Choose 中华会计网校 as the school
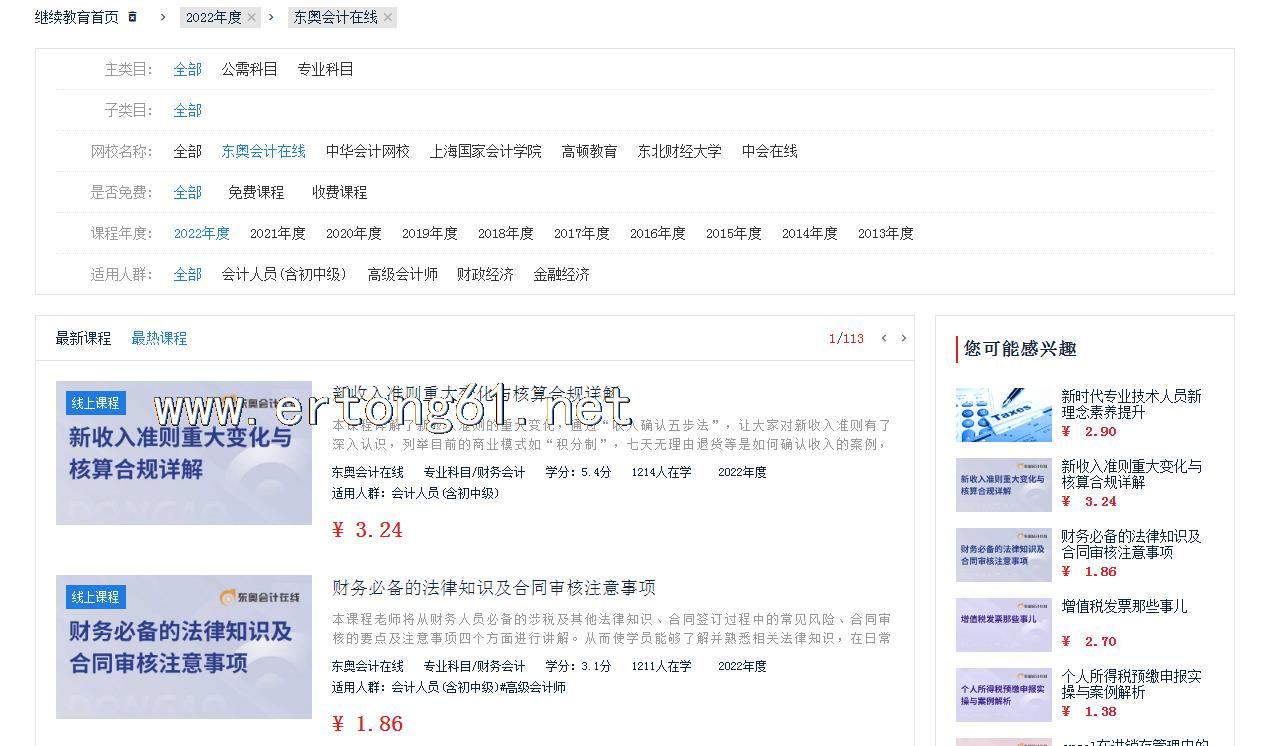The width and height of the screenshot is (1268, 746). point(367,151)
